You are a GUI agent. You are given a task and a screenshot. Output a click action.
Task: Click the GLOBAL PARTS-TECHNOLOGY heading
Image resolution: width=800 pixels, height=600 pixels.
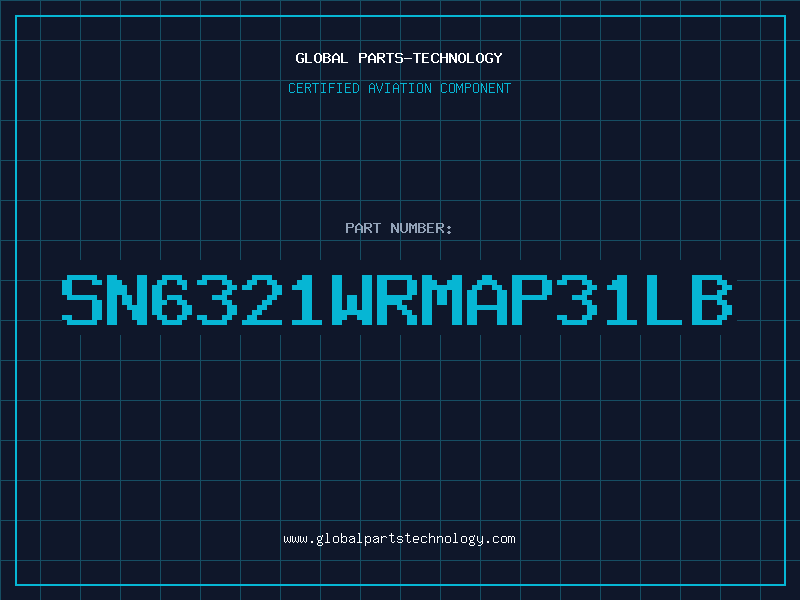399,58
